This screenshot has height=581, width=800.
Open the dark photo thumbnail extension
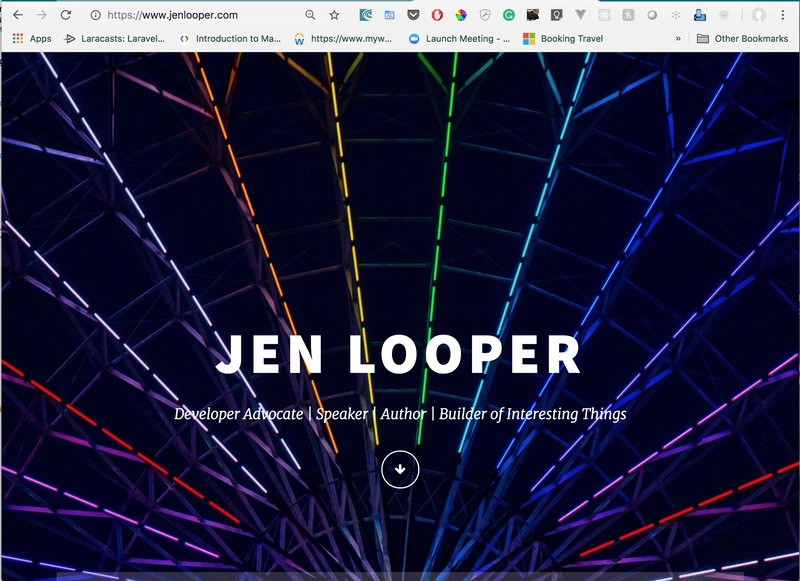click(533, 15)
